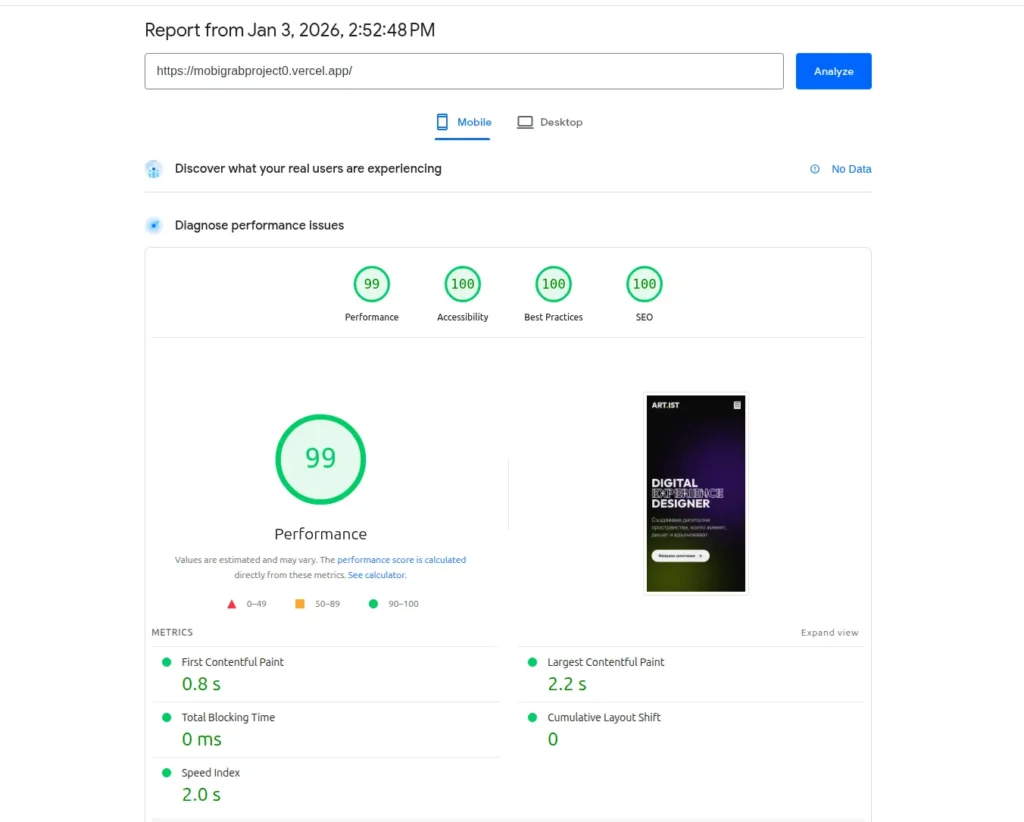Open the performance score is calculated link

(404, 559)
